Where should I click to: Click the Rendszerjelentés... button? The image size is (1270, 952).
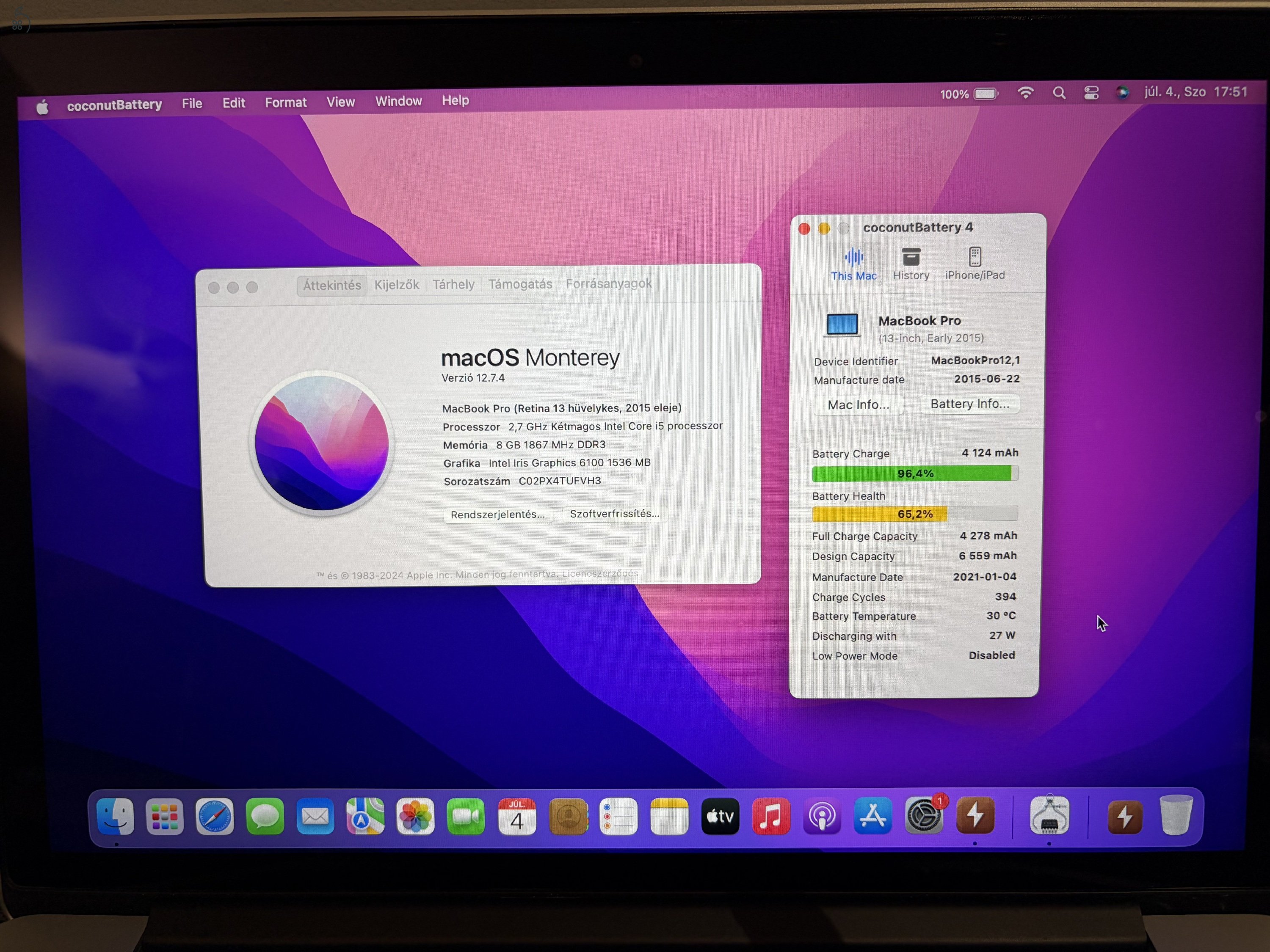[498, 514]
